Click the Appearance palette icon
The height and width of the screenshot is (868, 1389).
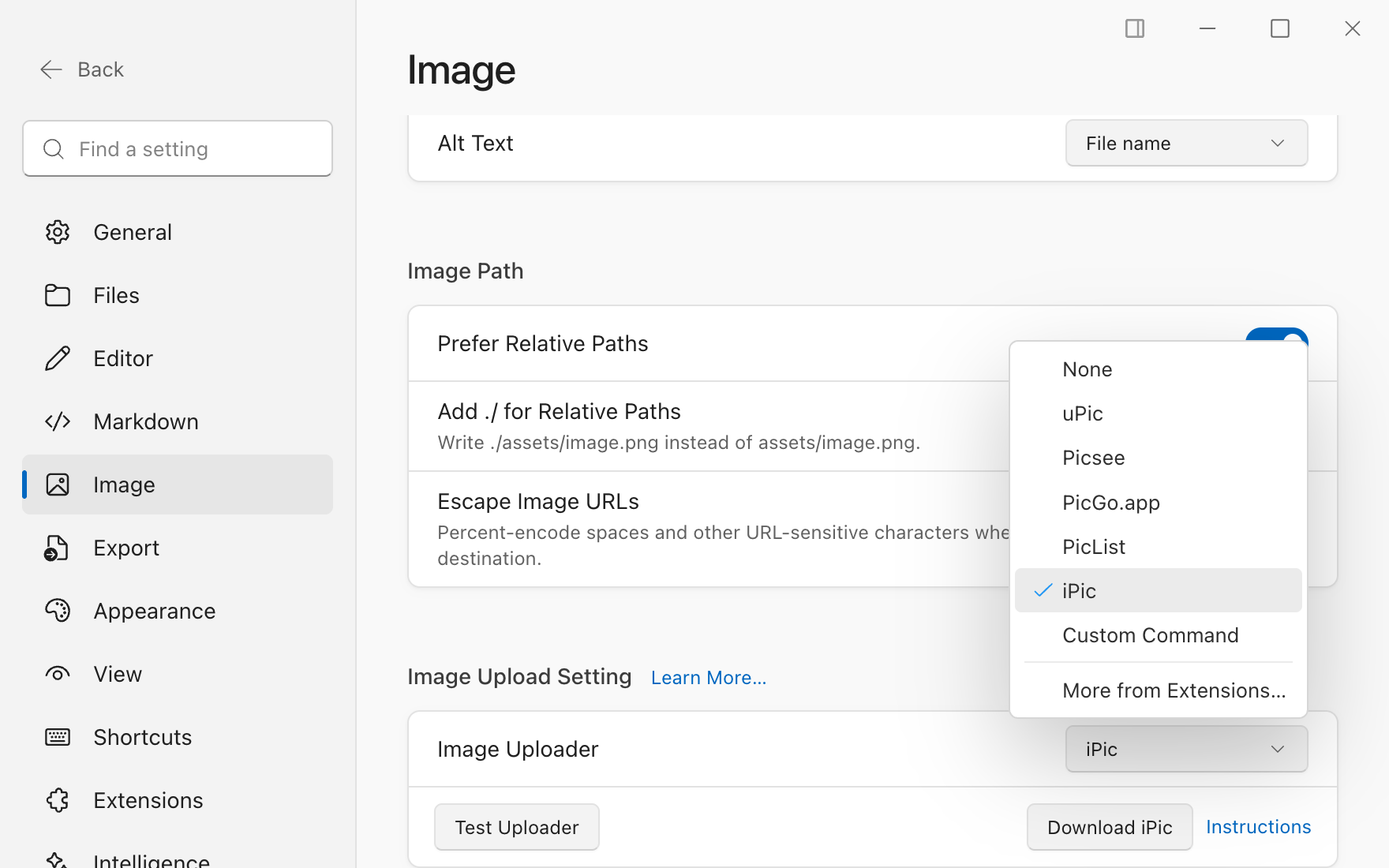pyautogui.click(x=58, y=611)
